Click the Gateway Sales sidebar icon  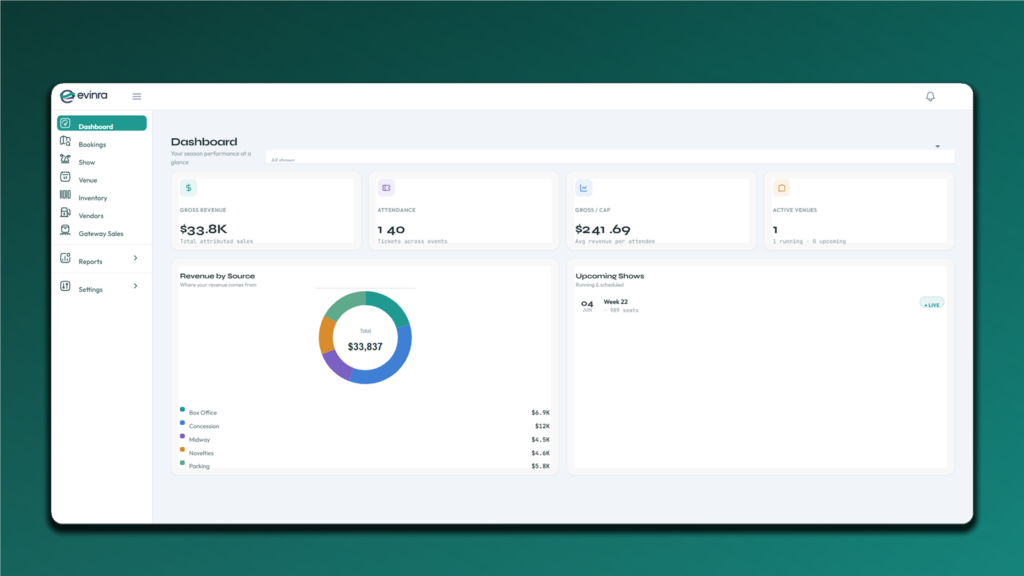pyautogui.click(x=65, y=230)
